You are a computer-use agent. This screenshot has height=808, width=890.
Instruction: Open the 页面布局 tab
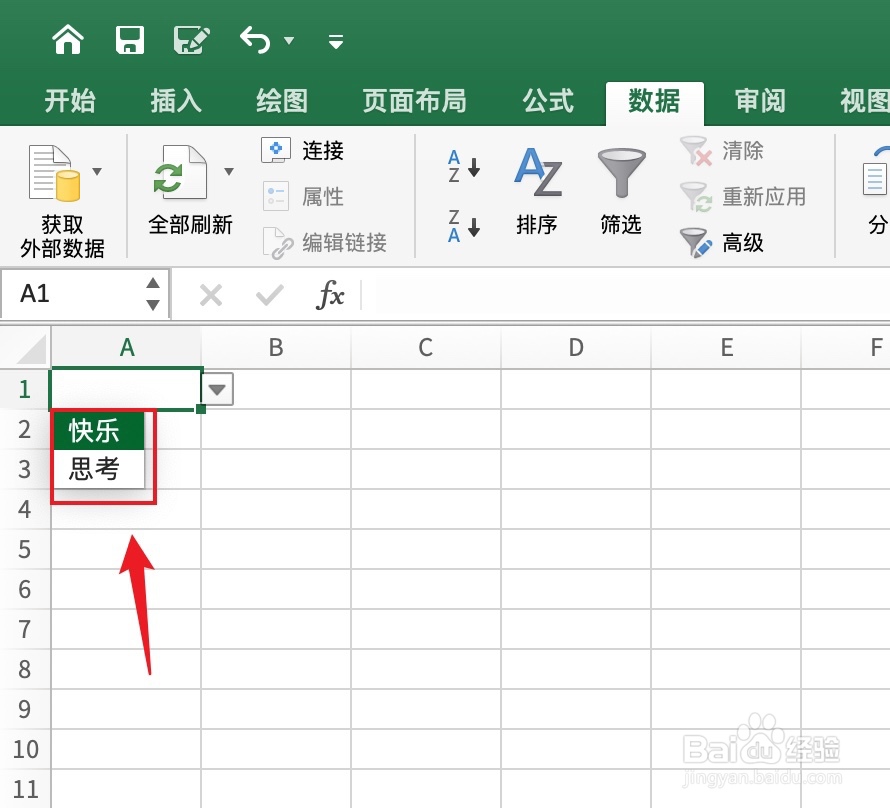coord(414,101)
